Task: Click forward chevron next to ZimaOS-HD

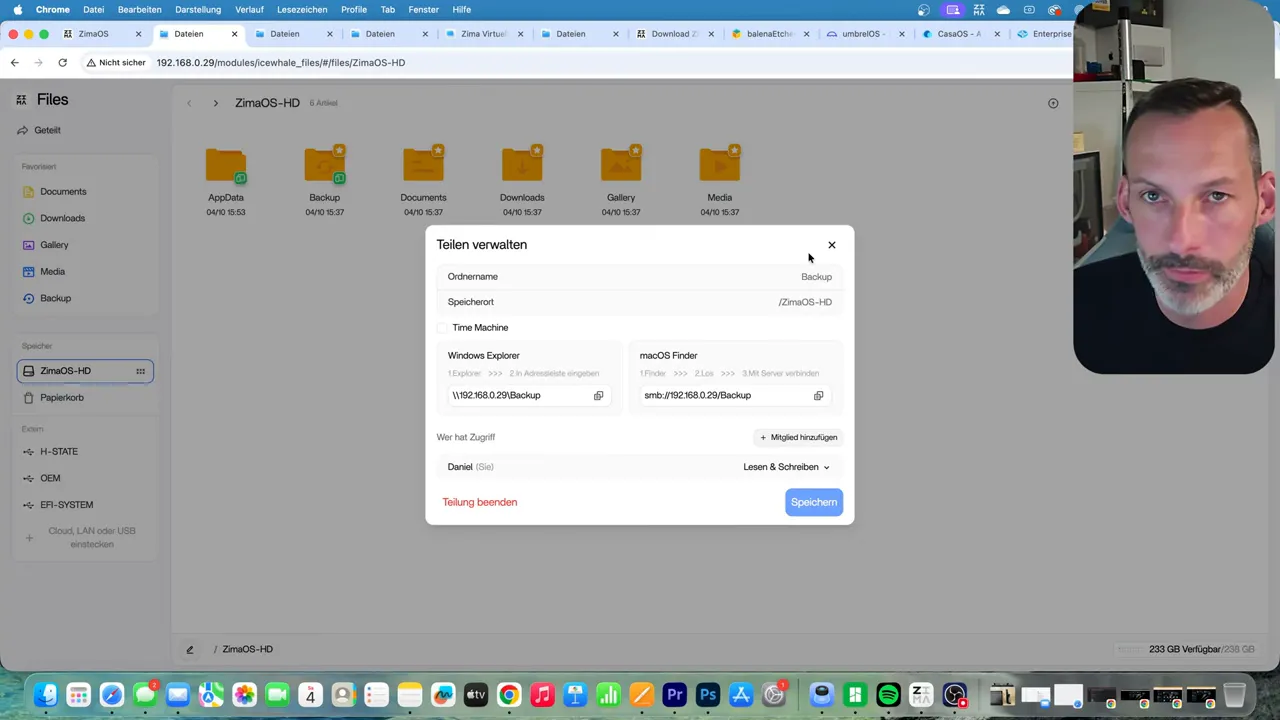Action: pyautogui.click(x=215, y=103)
